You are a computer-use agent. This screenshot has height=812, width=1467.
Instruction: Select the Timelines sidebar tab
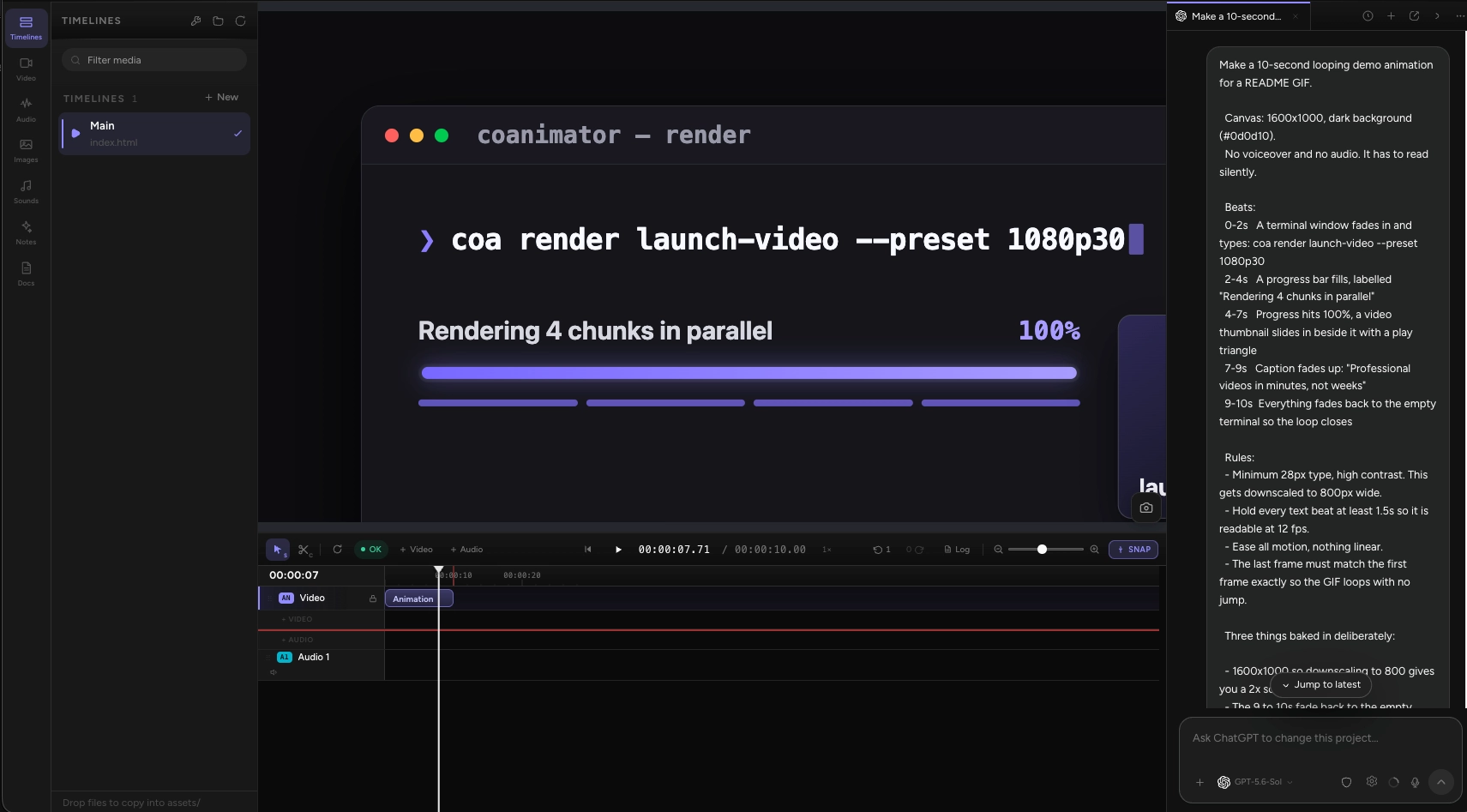pos(26,28)
